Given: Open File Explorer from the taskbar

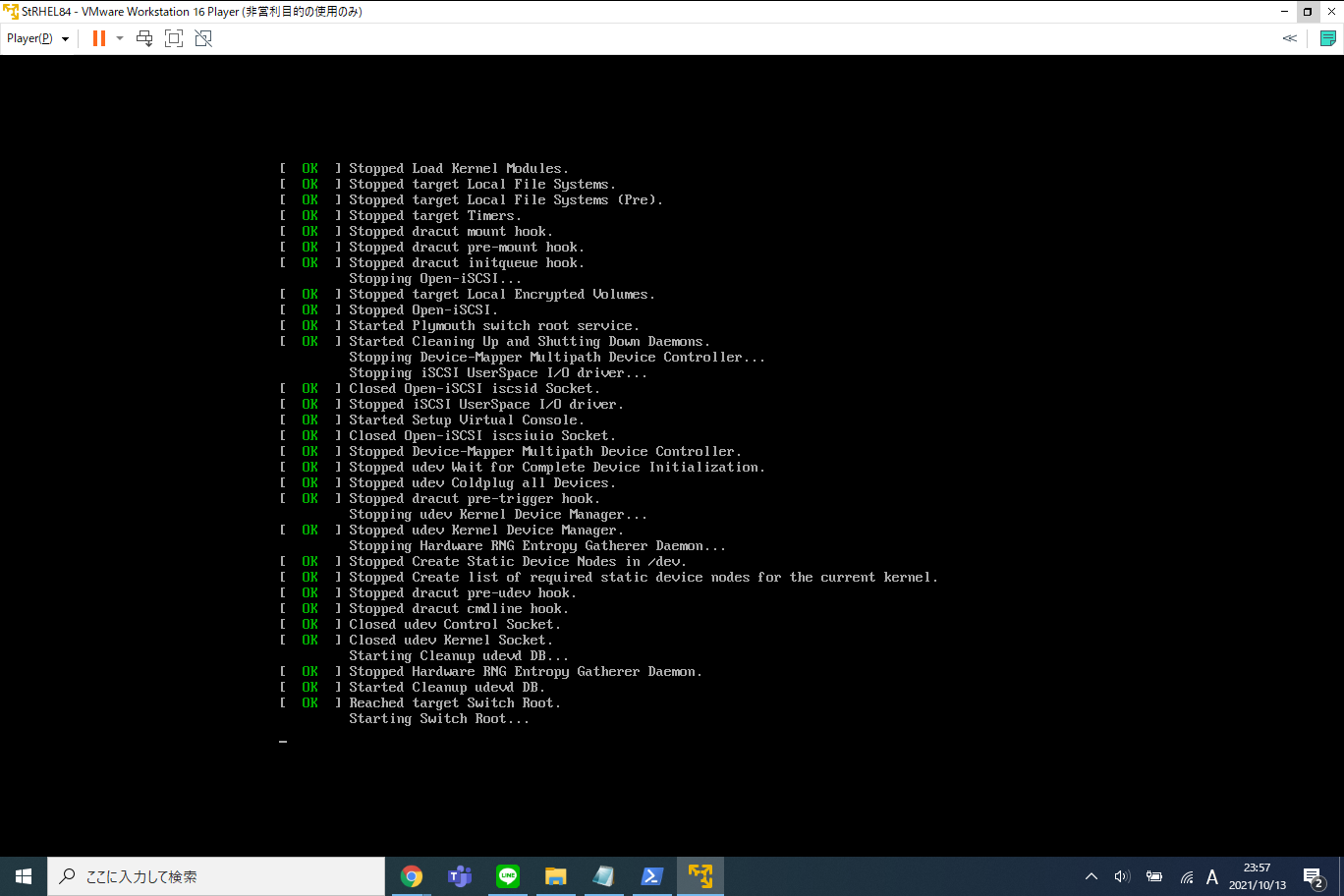Looking at the screenshot, I should click(556, 876).
